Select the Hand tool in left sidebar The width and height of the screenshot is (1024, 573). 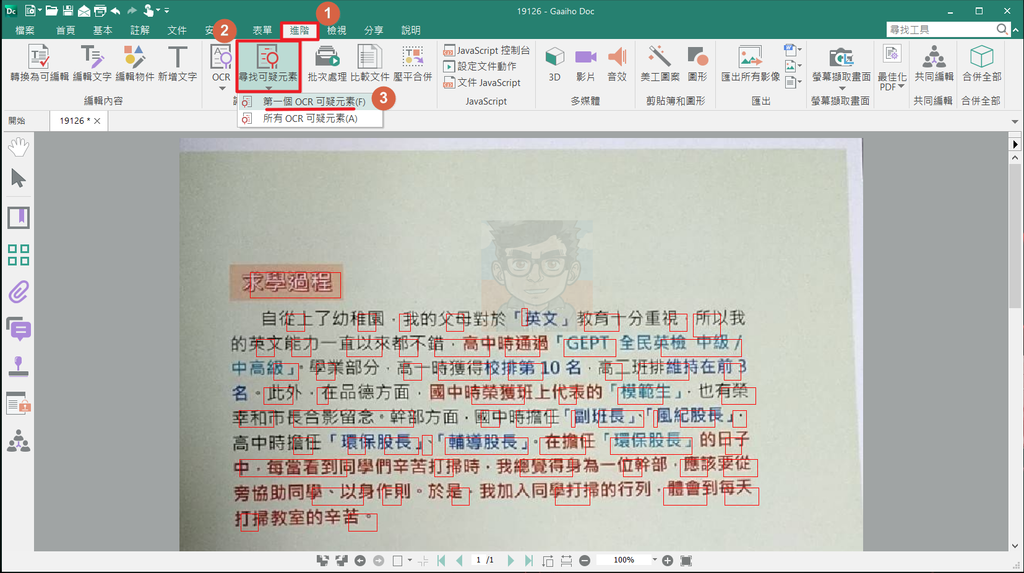(18, 147)
